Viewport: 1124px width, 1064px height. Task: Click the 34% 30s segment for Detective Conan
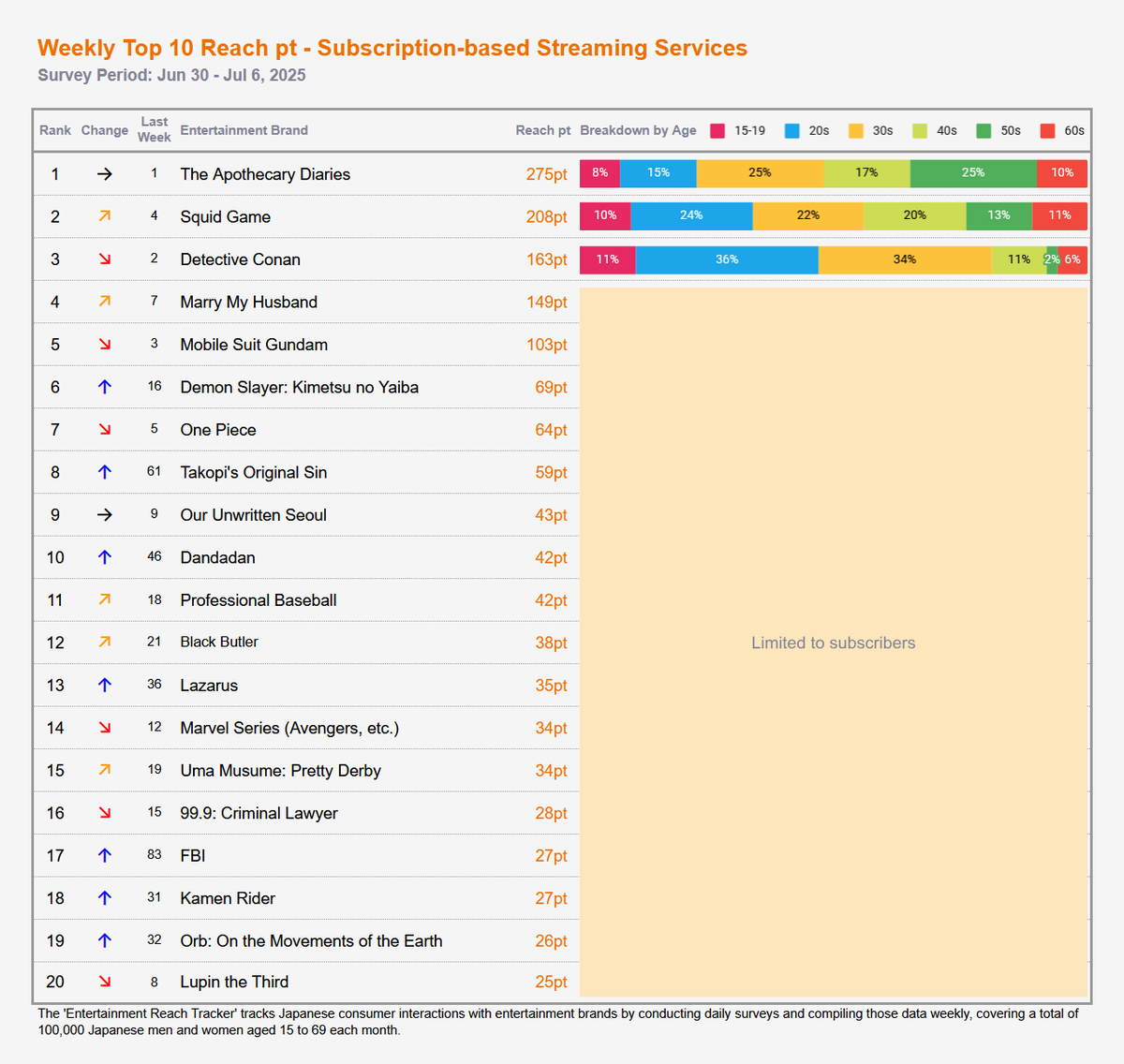click(x=905, y=259)
